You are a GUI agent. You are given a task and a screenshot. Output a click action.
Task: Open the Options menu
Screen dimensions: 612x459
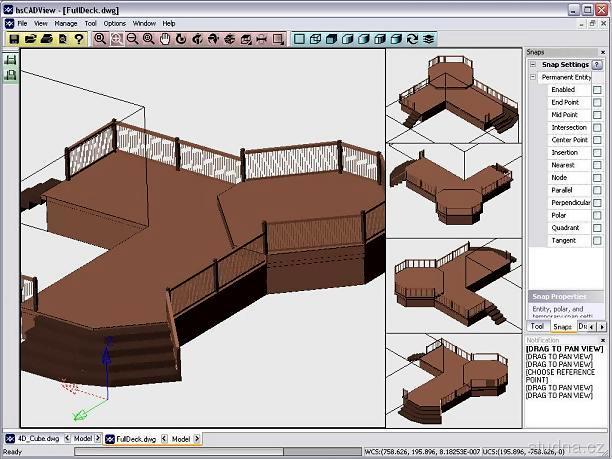(x=114, y=23)
